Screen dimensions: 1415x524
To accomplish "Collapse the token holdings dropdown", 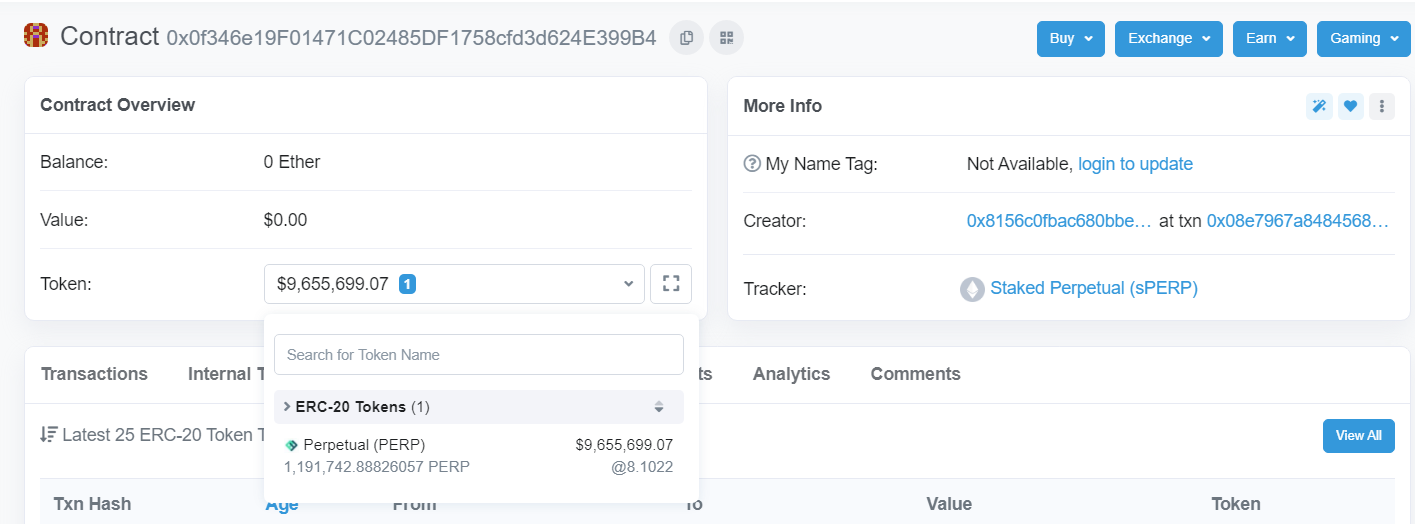I will [x=454, y=284].
